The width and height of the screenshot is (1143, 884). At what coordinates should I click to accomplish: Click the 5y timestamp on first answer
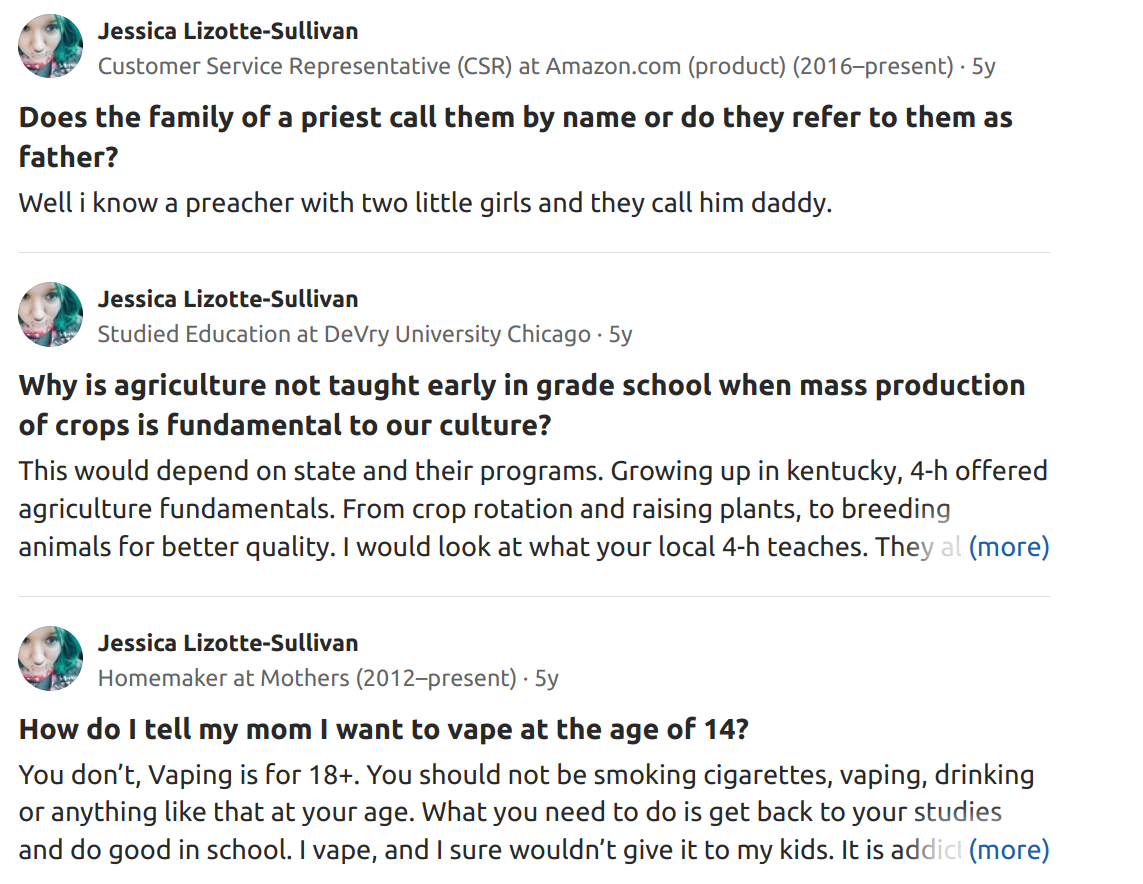coord(983,66)
